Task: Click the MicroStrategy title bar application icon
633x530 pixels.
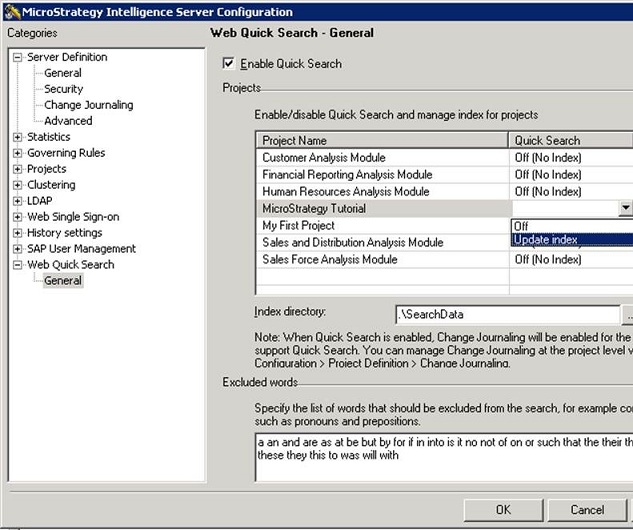Action: (x=13, y=12)
